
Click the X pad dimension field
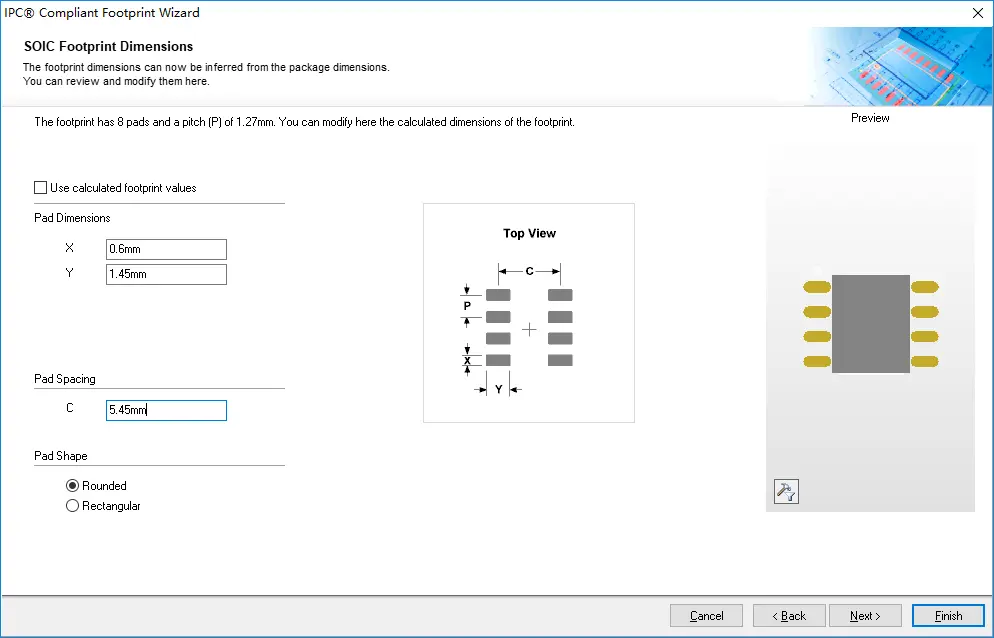(166, 250)
